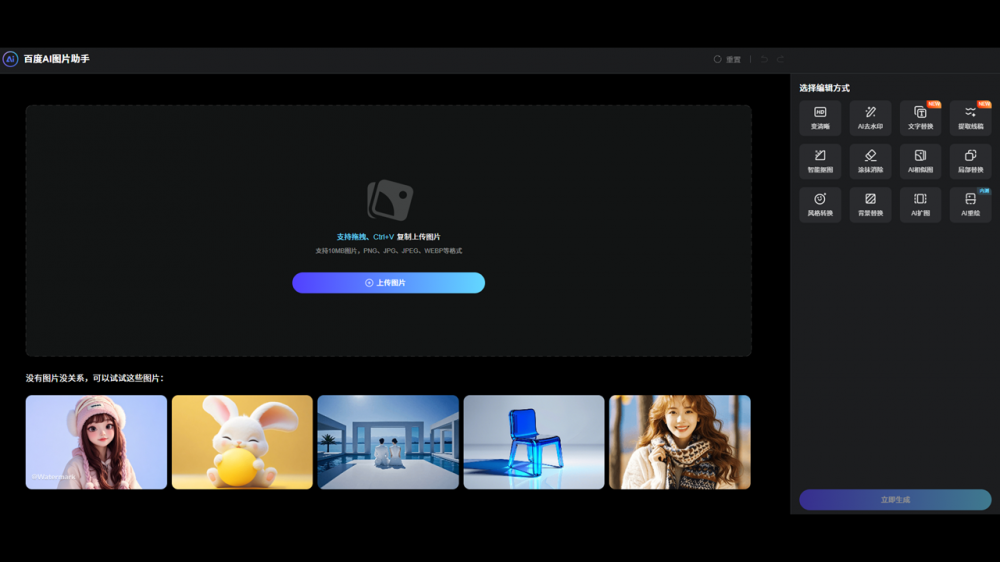Image resolution: width=1000 pixels, height=562 pixels.
Task: Select the yellow bunny sample image
Action: pos(242,442)
